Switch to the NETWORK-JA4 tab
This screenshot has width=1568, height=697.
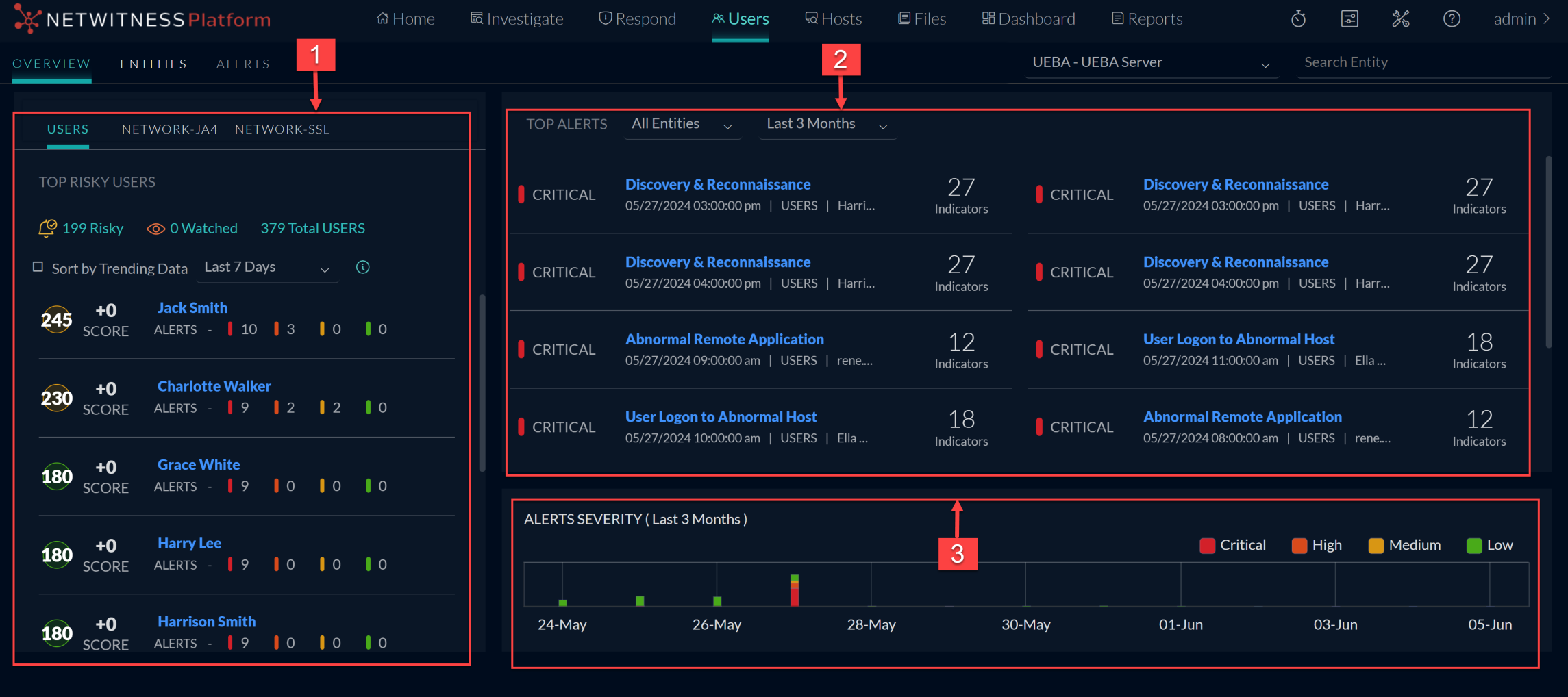169,129
